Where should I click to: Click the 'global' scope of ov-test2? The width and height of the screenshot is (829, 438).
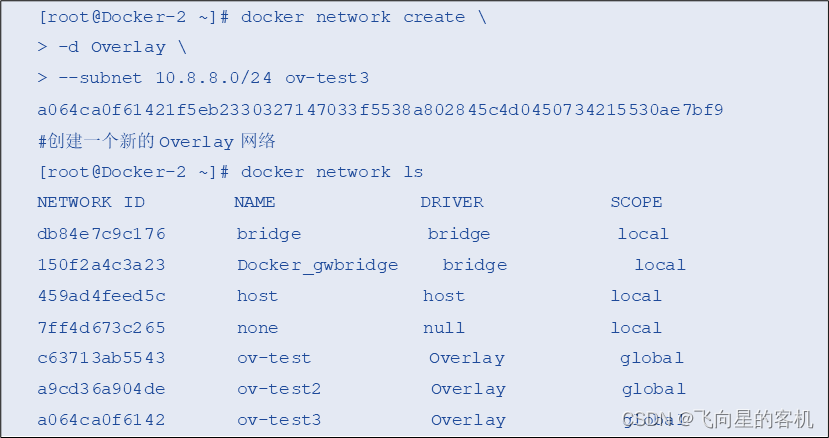click(654, 389)
